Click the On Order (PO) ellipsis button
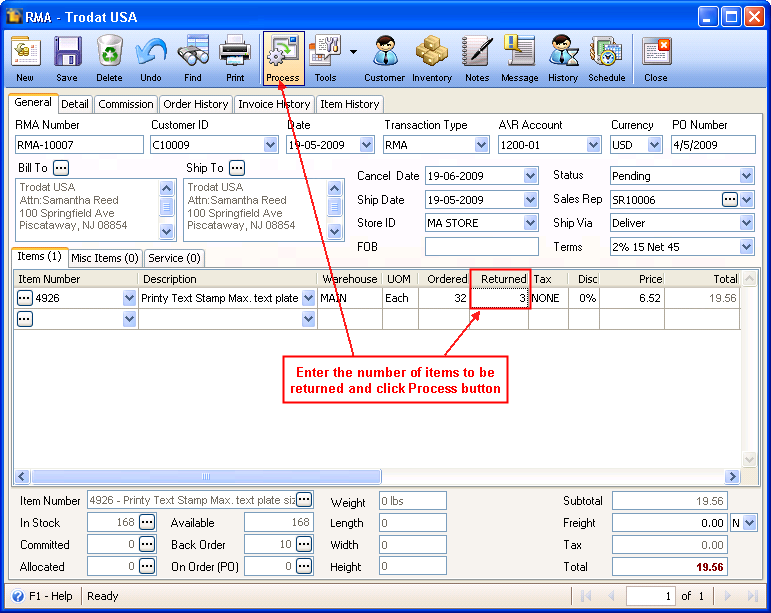The width and height of the screenshot is (771, 613). [x=304, y=566]
